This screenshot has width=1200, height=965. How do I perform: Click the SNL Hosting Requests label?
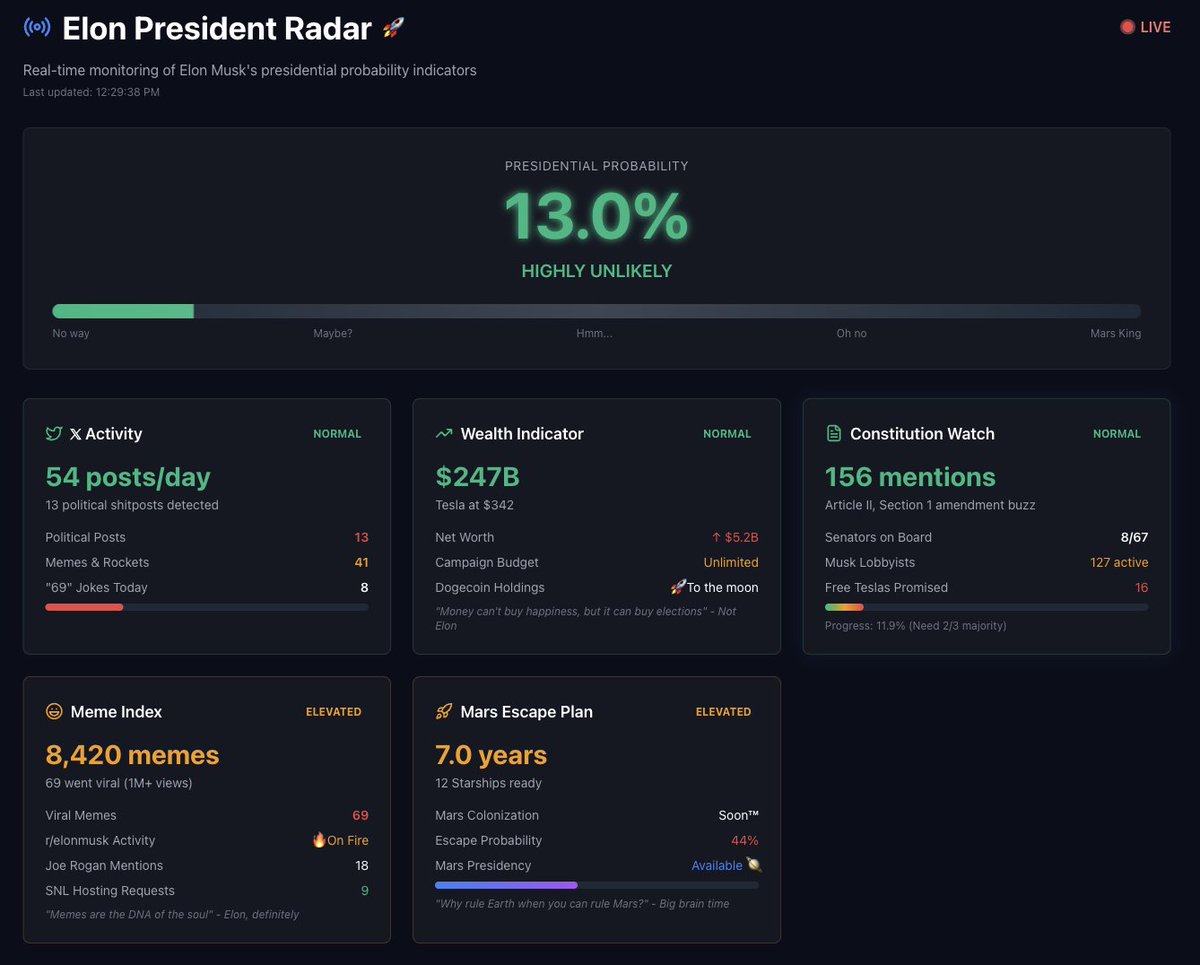tap(110, 890)
